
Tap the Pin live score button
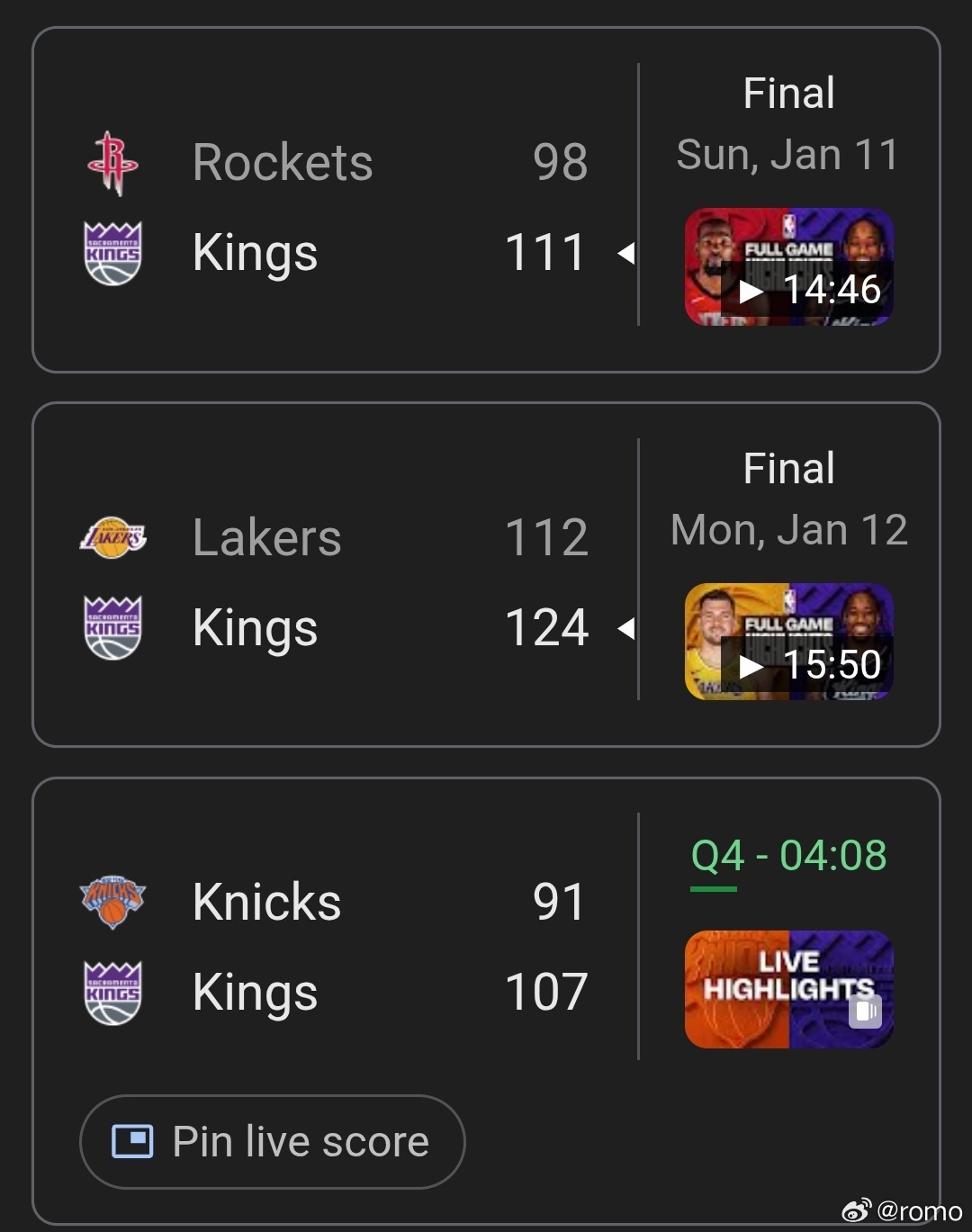click(x=273, y=1141)
